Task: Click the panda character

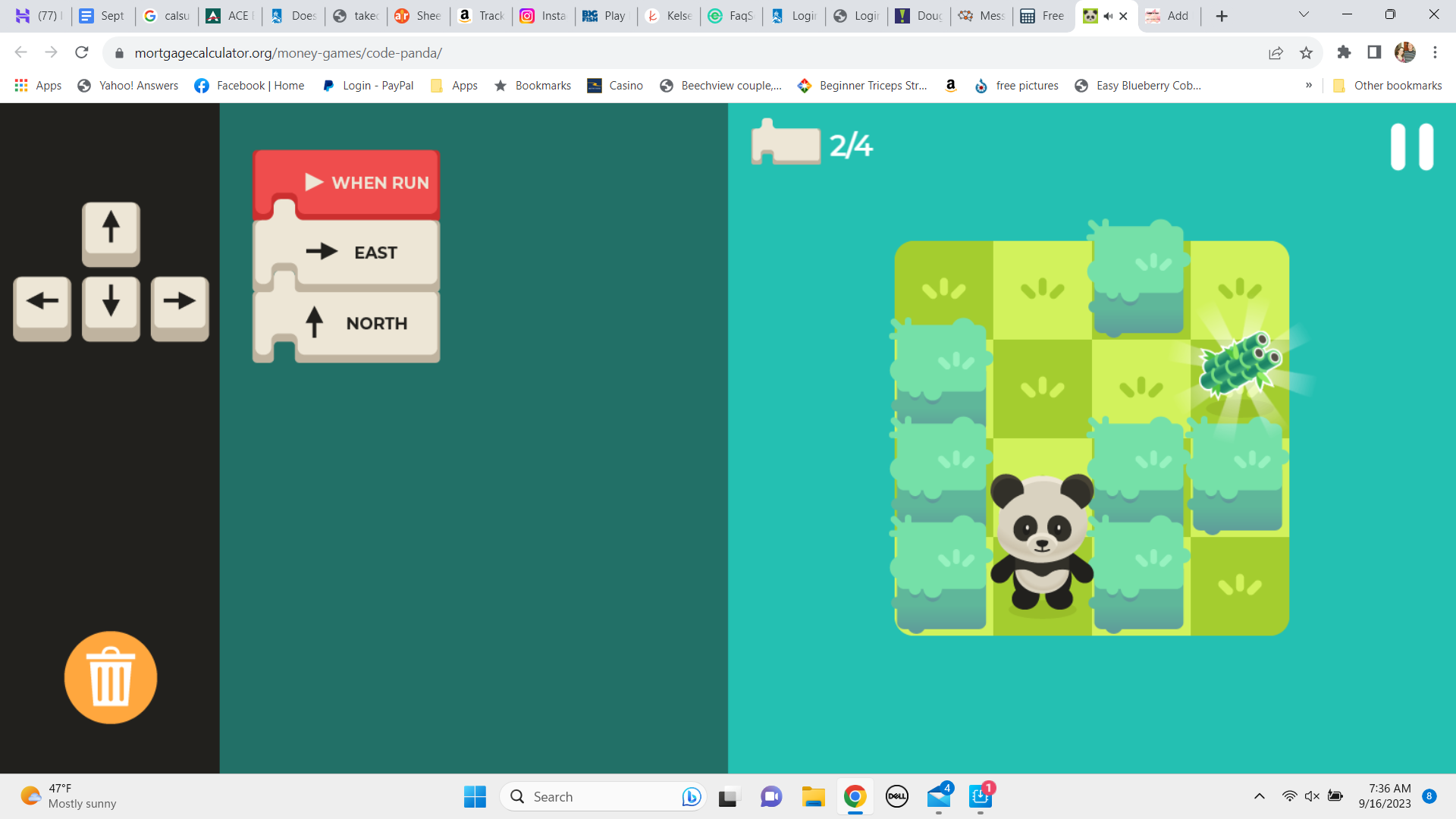Action: coord(1041,540)
